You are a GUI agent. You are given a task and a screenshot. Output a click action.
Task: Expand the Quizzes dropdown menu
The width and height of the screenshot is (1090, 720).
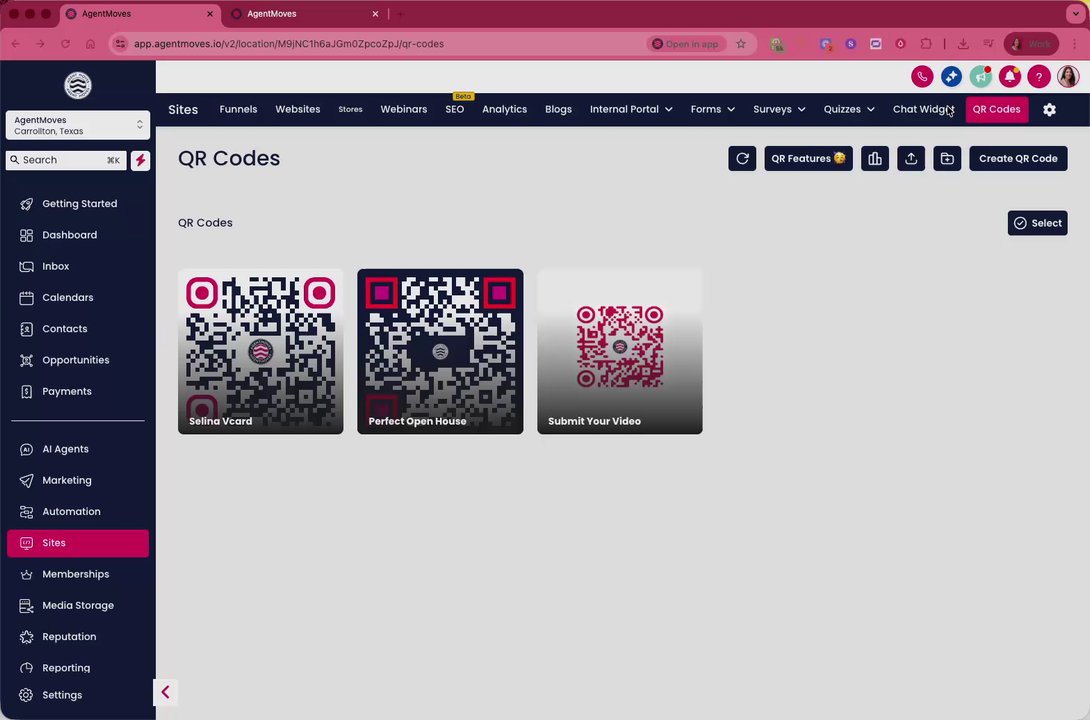[849, 109]
